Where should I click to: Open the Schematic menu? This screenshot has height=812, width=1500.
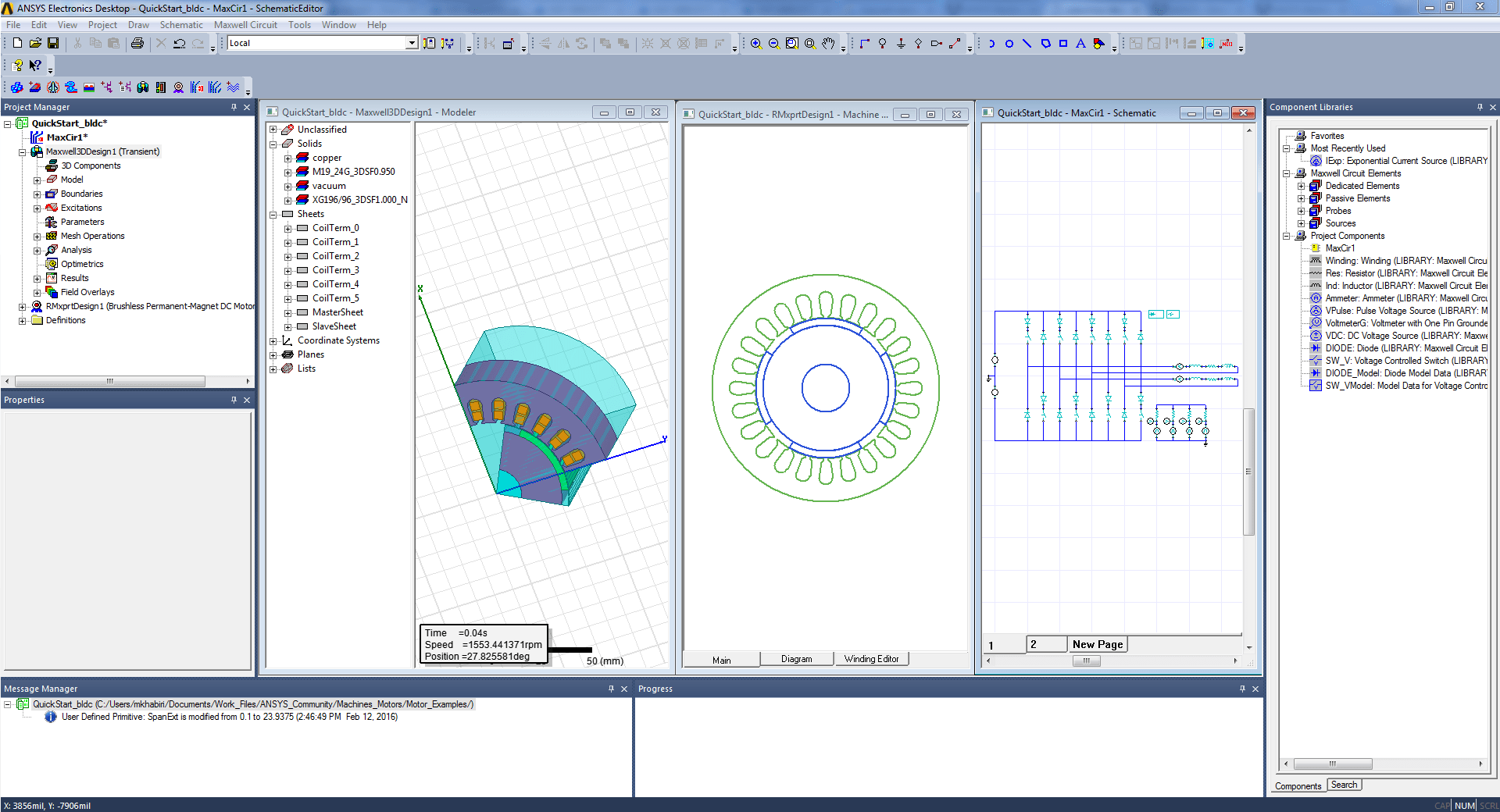click(181, 25)
